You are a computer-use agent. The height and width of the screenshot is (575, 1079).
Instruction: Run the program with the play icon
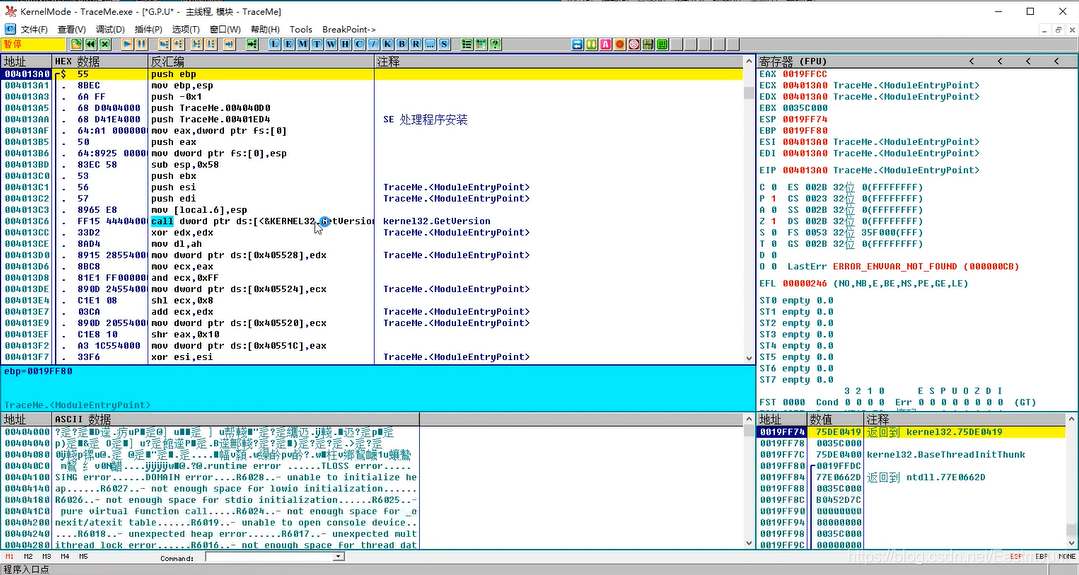tap(127, 44)
